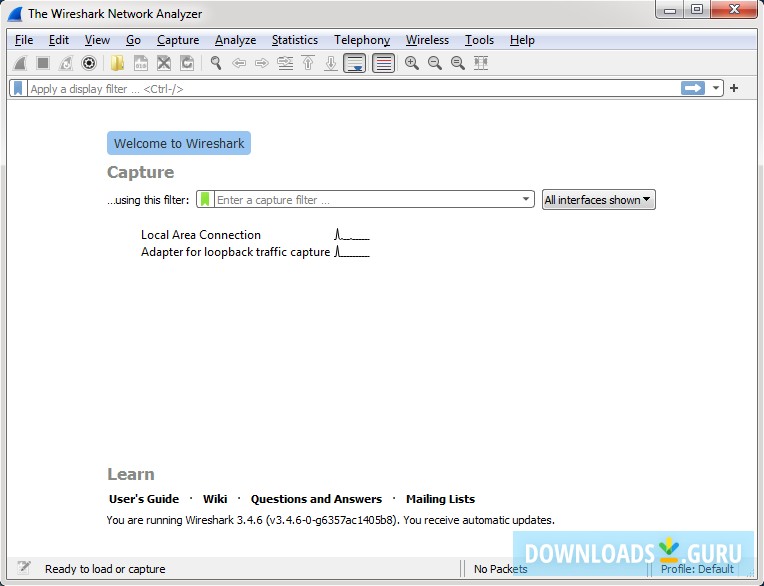
Task: Open the Analyze menu
Action: pos(235,40)
